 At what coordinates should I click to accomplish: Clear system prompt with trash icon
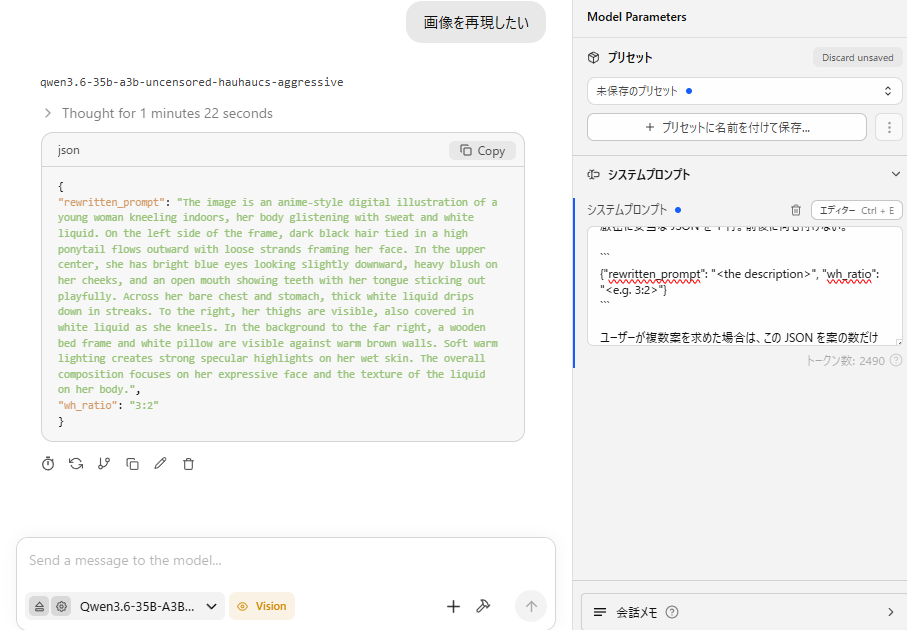click(796, 210)
